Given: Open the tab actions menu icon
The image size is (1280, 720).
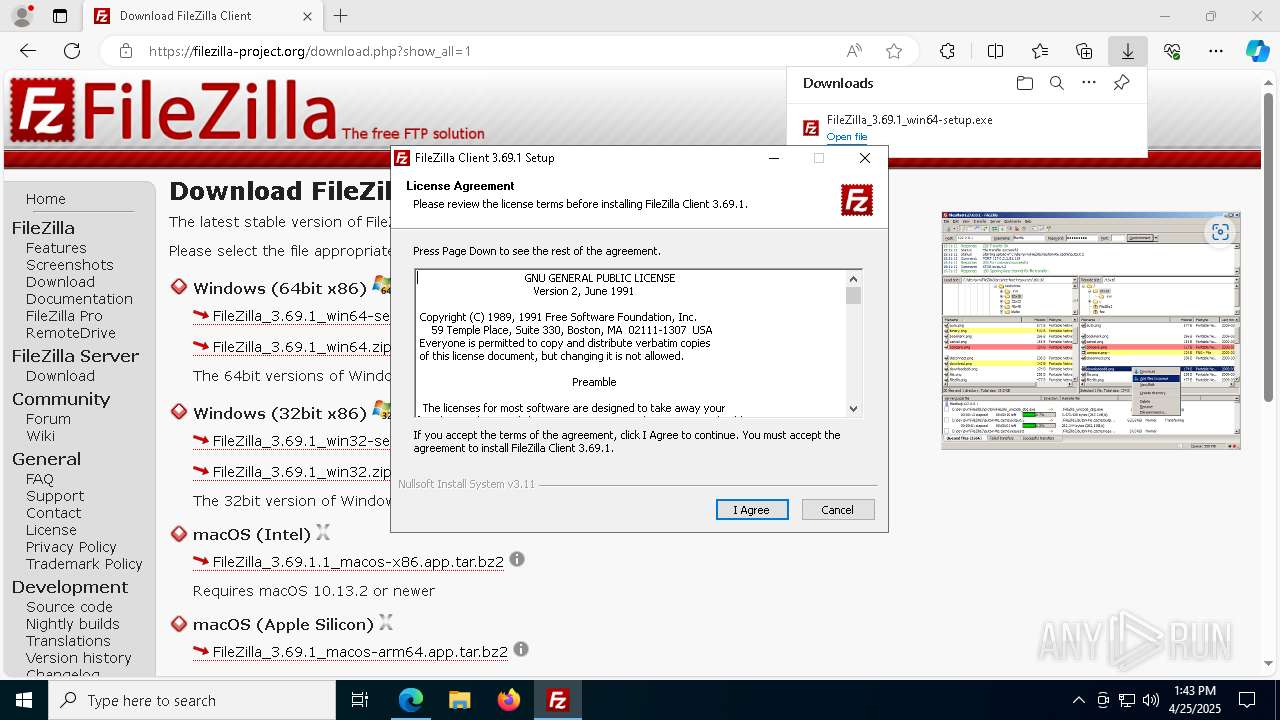Looking at the screenshot, I should tap(60, 16).
